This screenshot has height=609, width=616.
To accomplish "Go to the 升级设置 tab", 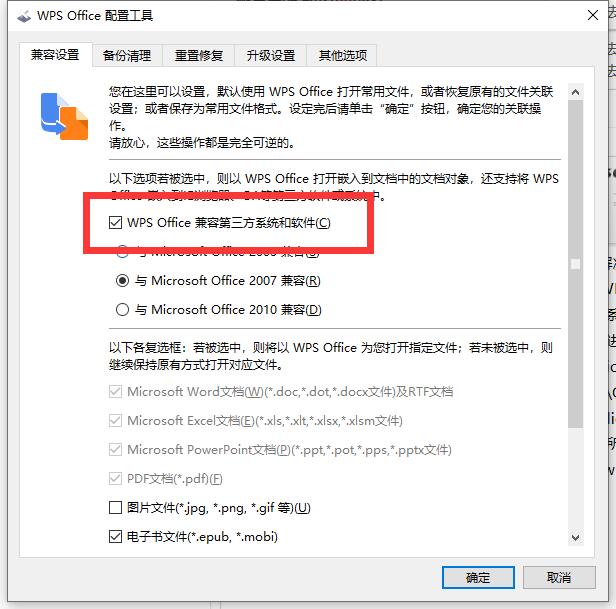I will pos(271,55).
